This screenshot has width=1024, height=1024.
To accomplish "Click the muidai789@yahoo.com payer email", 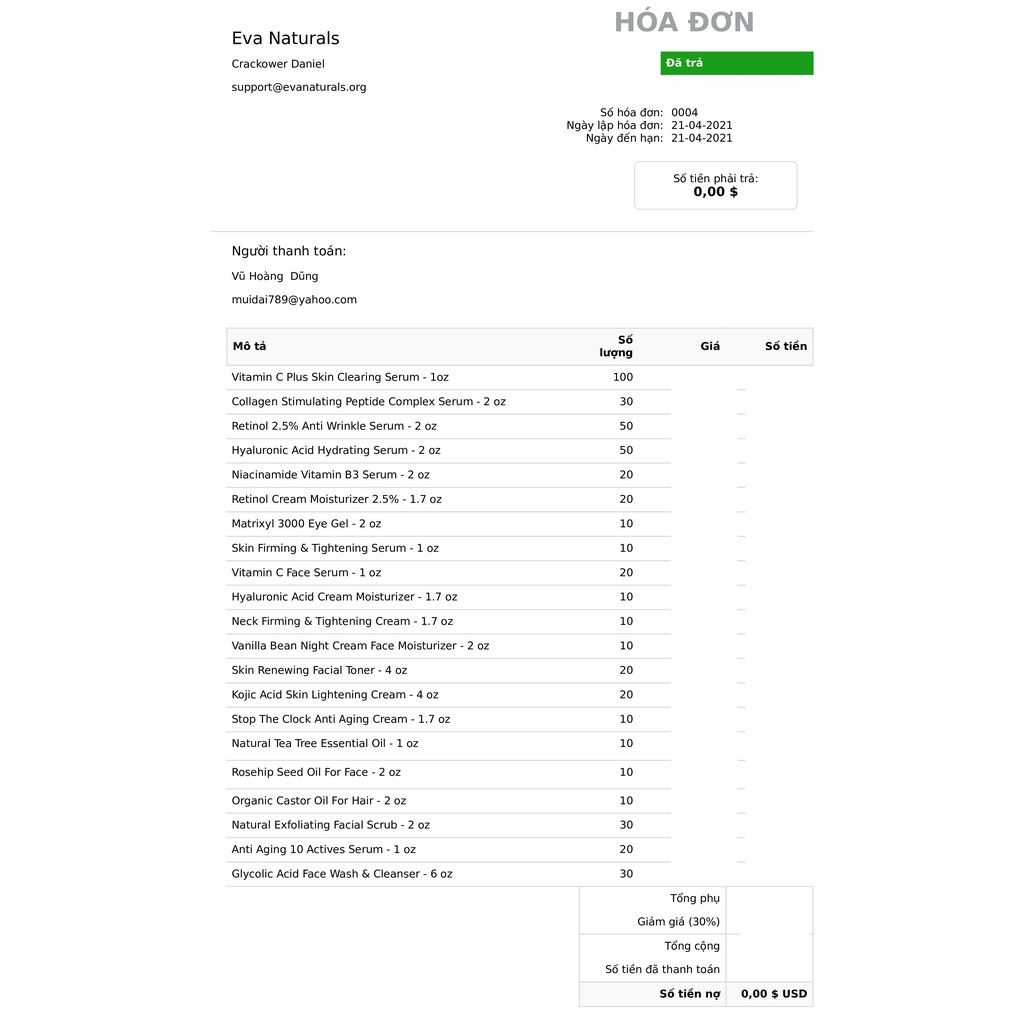I will (294, 300).
